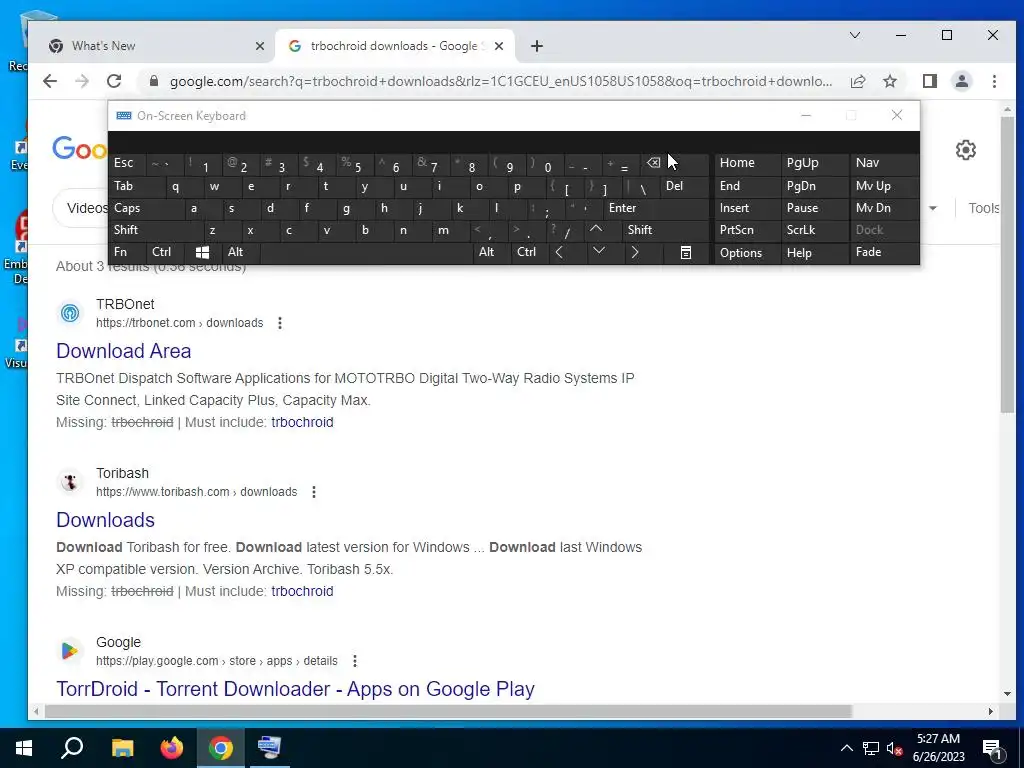This screenshot has width=1024, height=768.
Task: Show hidden system tray icons
Action: 846,748
